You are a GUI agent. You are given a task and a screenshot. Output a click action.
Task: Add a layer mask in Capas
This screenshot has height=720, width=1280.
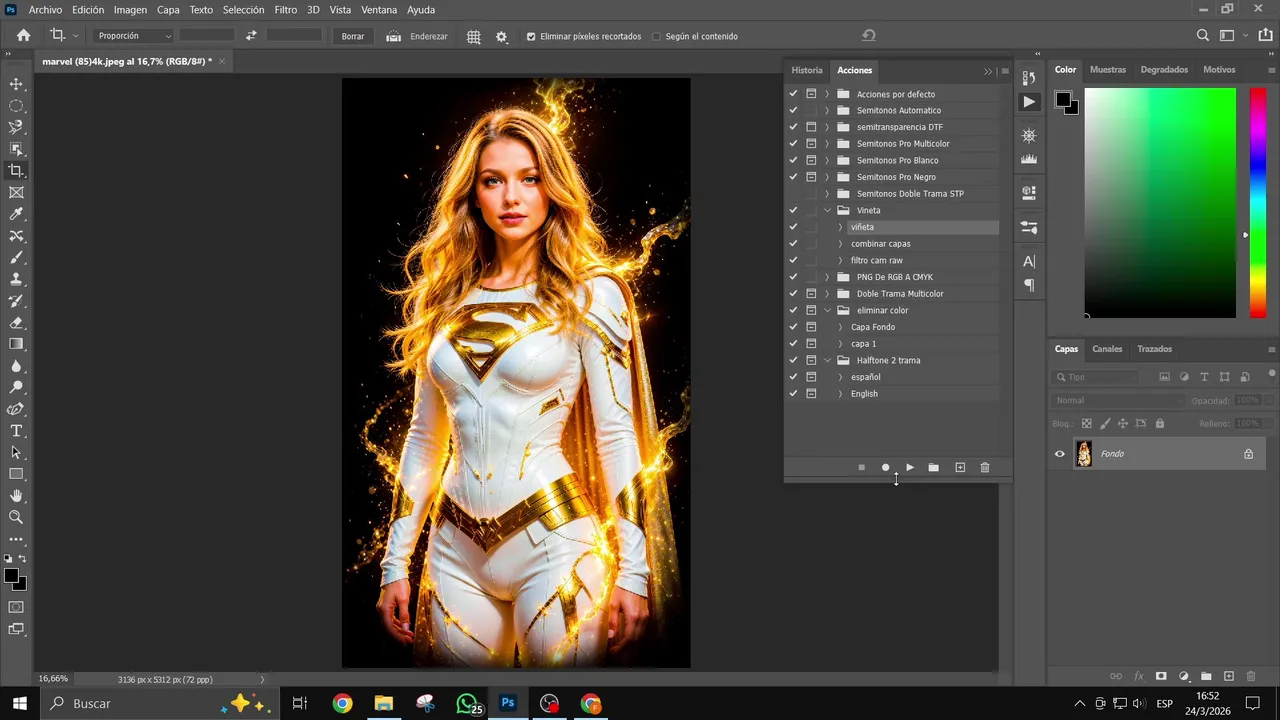tap(1161, 677)
